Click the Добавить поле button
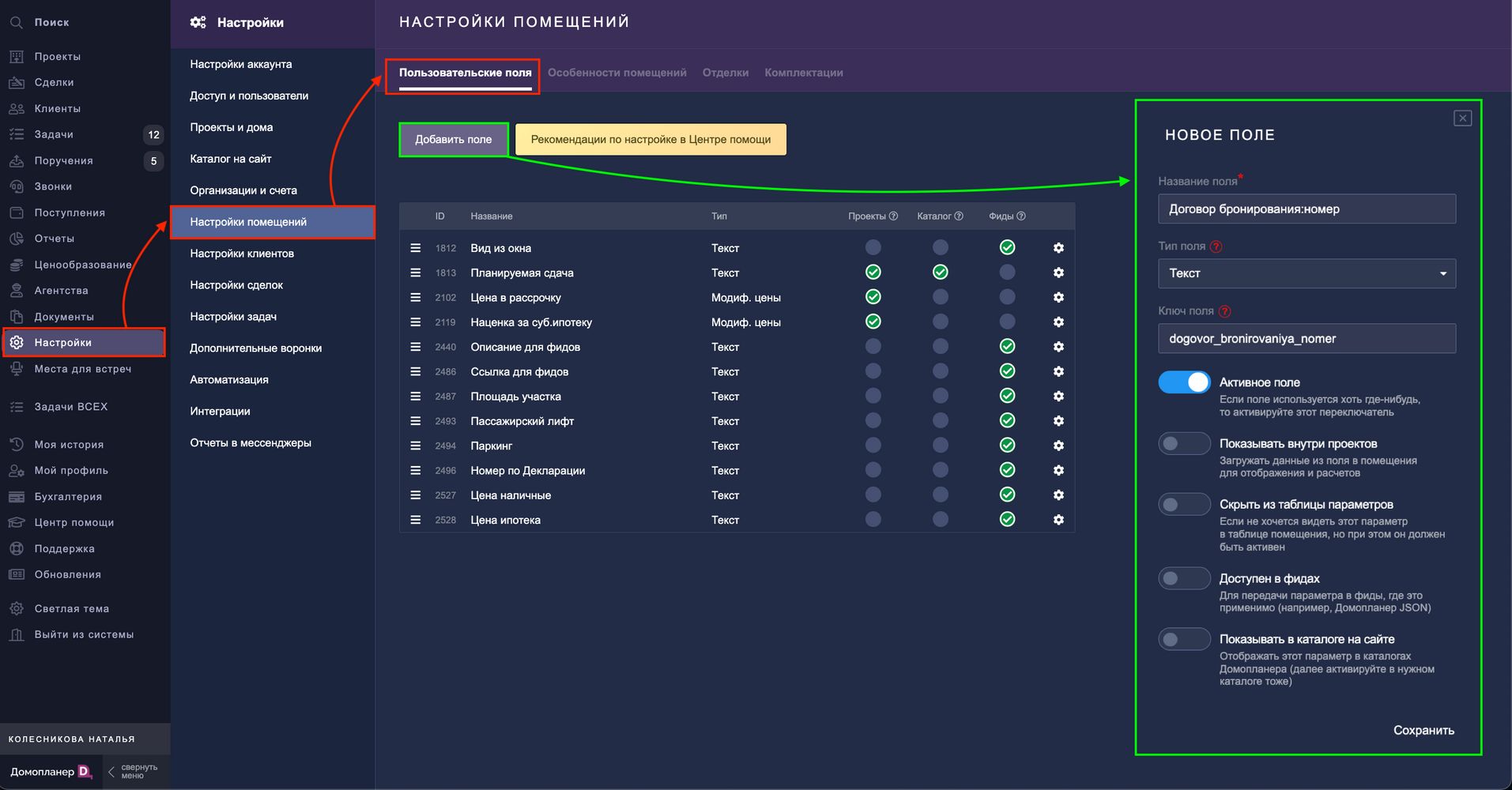This screenshot has width=1512, height=790. tap(454, 139)
